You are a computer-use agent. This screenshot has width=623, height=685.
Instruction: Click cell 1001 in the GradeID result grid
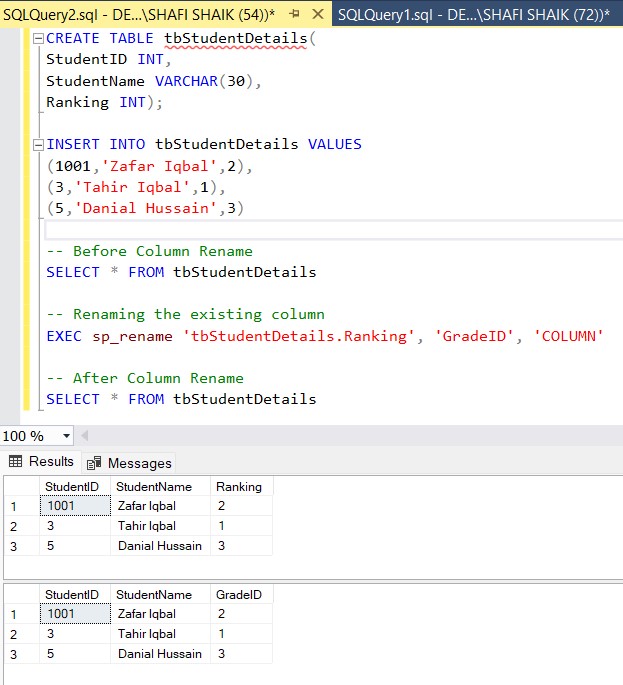pos(75,614)
